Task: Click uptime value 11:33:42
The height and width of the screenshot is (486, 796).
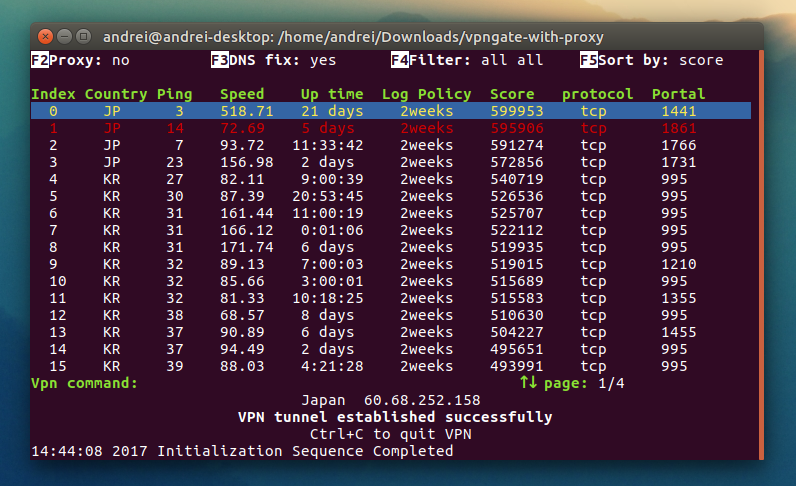Action: point(327,145)
